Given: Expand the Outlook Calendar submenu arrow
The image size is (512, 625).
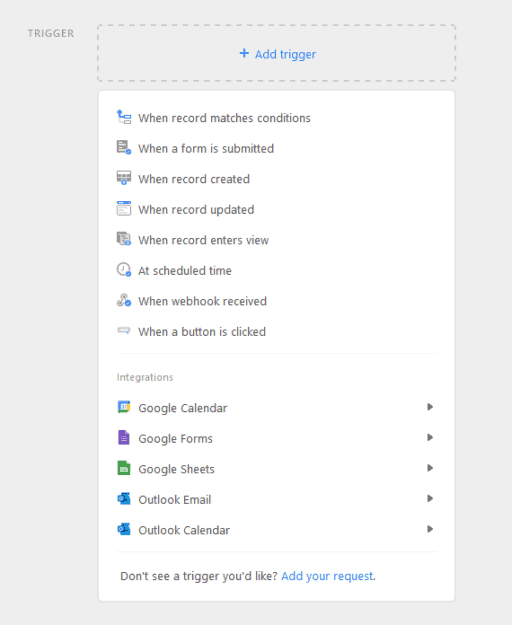Looking at the screenshot, I should (430, 529).
